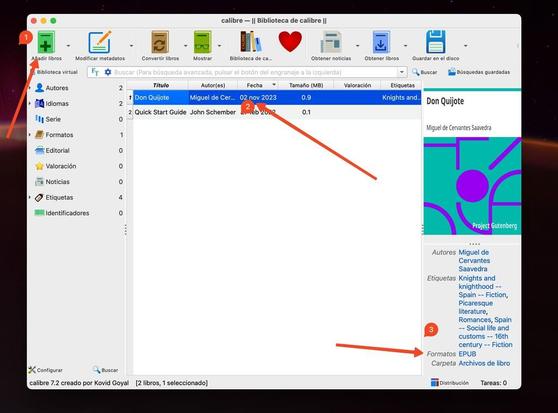
Task: Expand the Formatos tree arrow
Action: tap(30, 135)
